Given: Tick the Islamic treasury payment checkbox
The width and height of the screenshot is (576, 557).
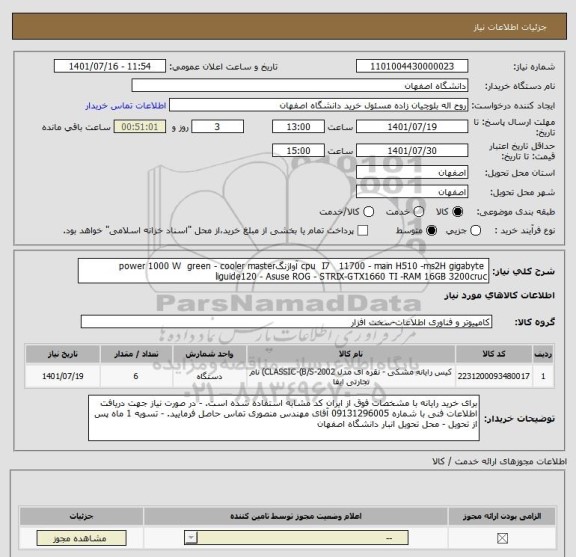Looking at the screenshot, I should (x=363, y=230).
